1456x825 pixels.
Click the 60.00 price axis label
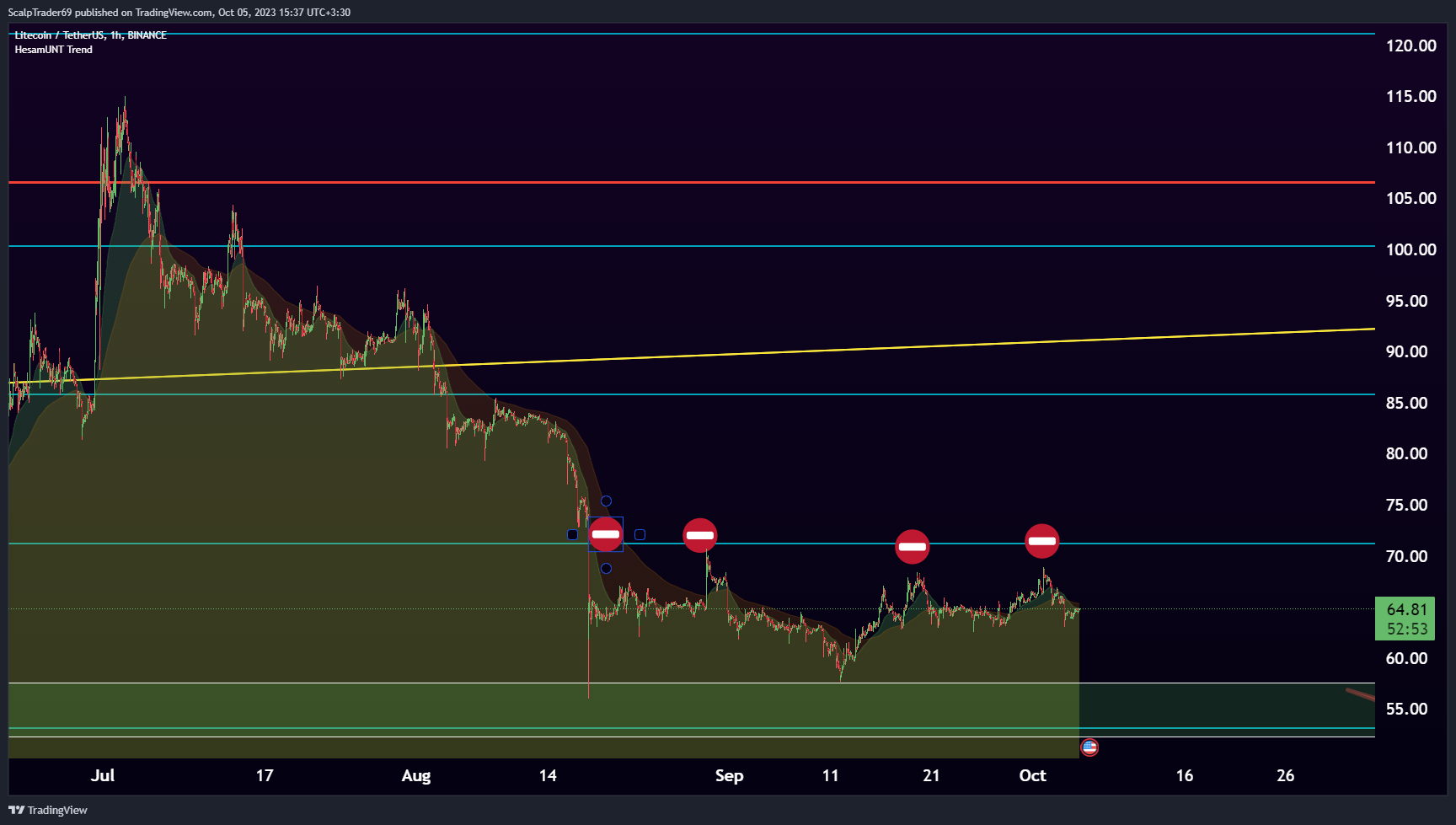coord(1407,658)
